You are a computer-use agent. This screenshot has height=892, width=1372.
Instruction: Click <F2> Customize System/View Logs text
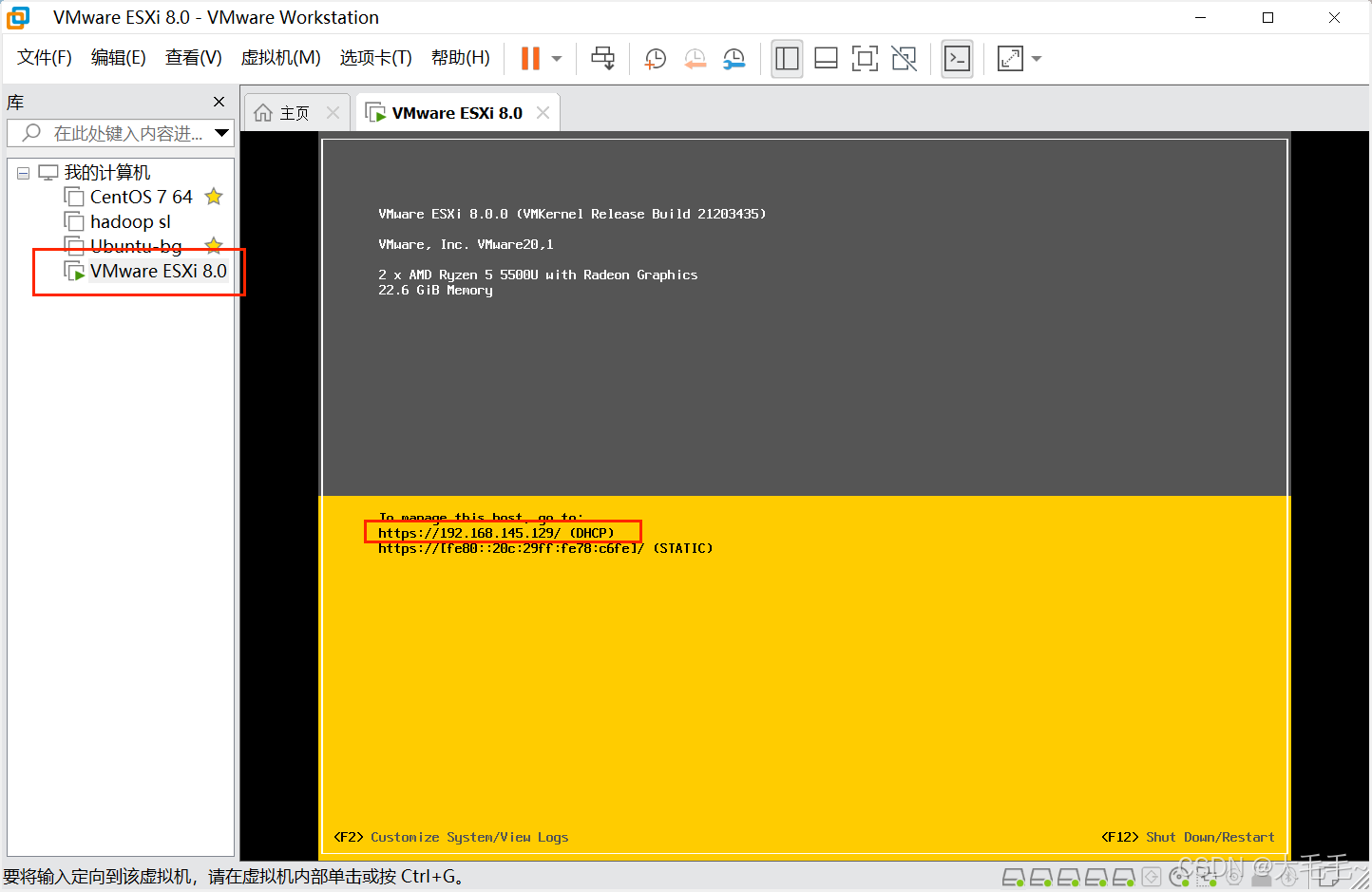point(450,837)
